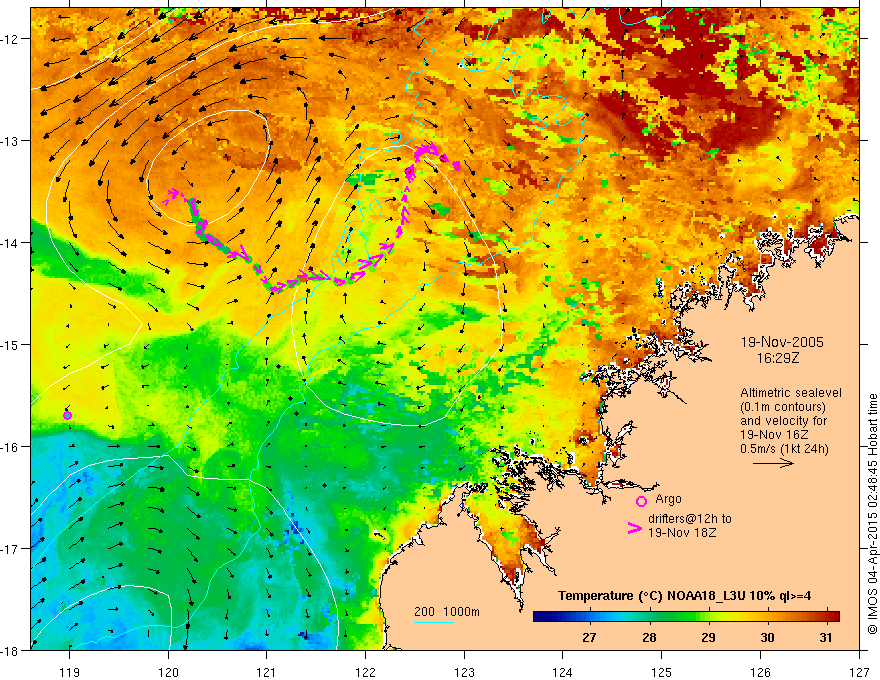880x680 pixels.
Task: Click the '-15' latitude axis label
Action: tap(12, 344)
